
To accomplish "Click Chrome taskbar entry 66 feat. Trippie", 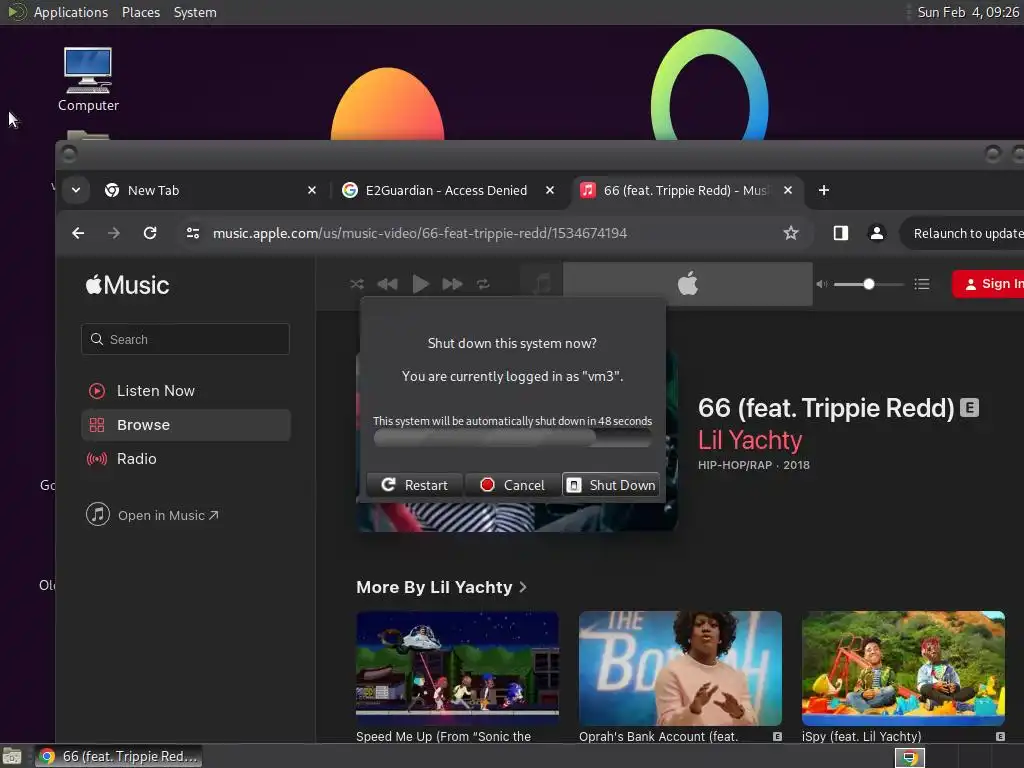I will [x=119, y=756].
